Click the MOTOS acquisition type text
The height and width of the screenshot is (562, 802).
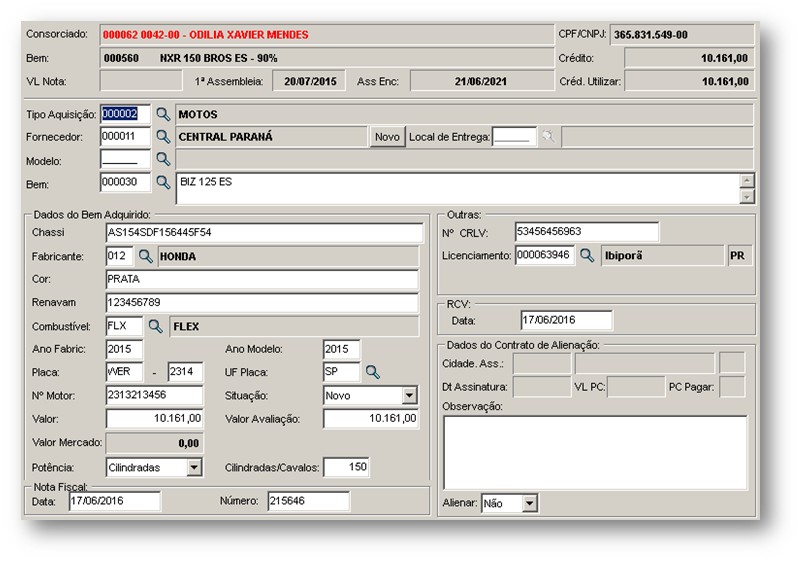point(198,115)
